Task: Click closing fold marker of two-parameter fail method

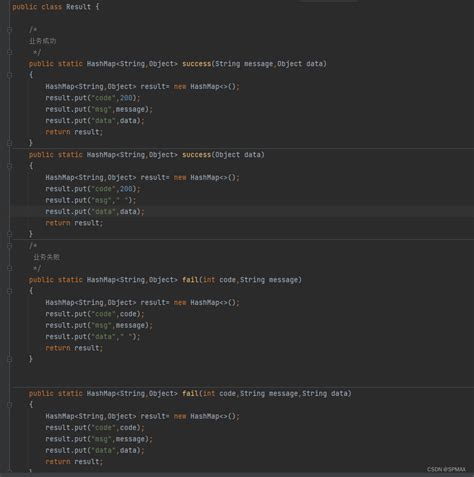Action: (9, 359)
